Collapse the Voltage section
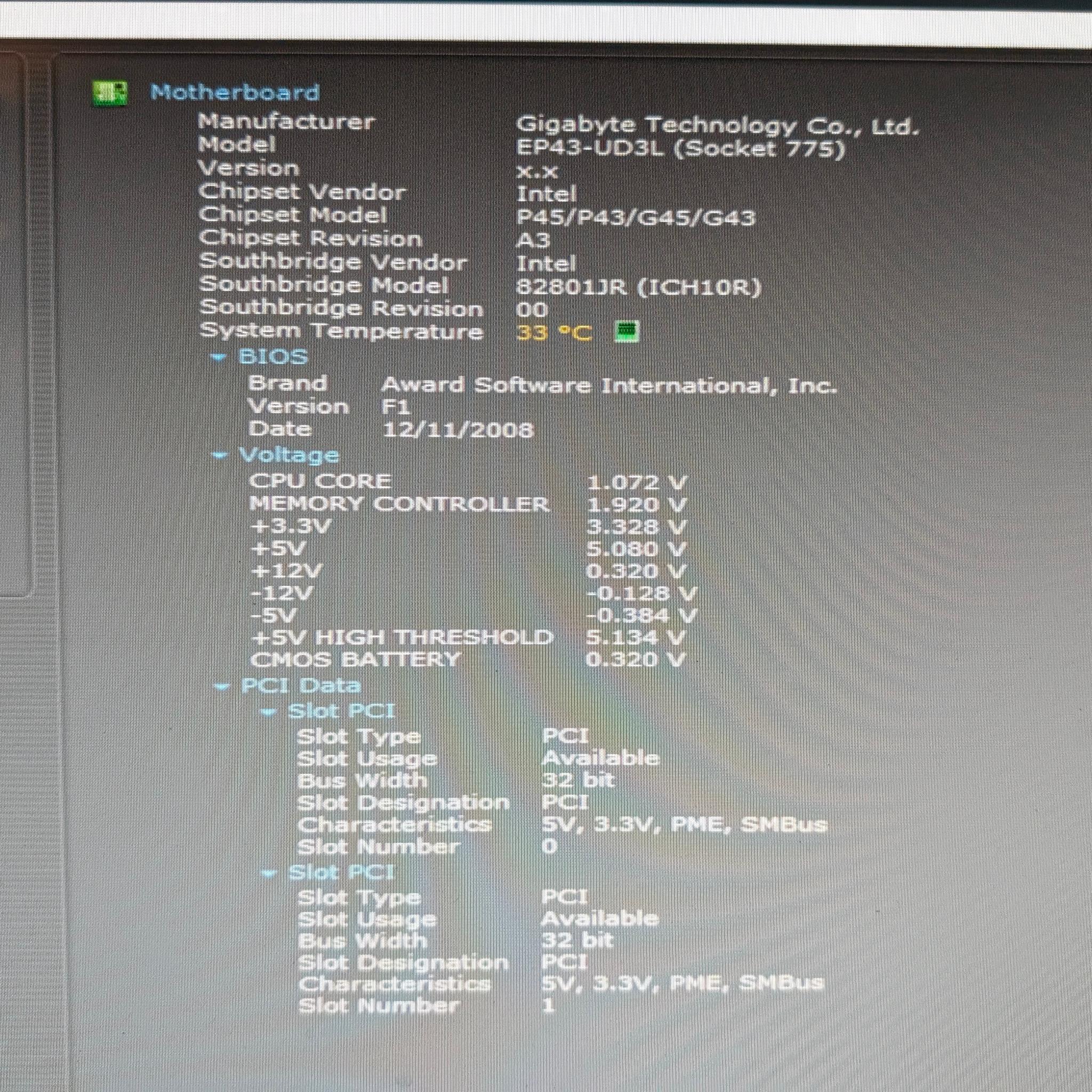The width and height of the screenshot is (1092, 1092). [220, 455]
